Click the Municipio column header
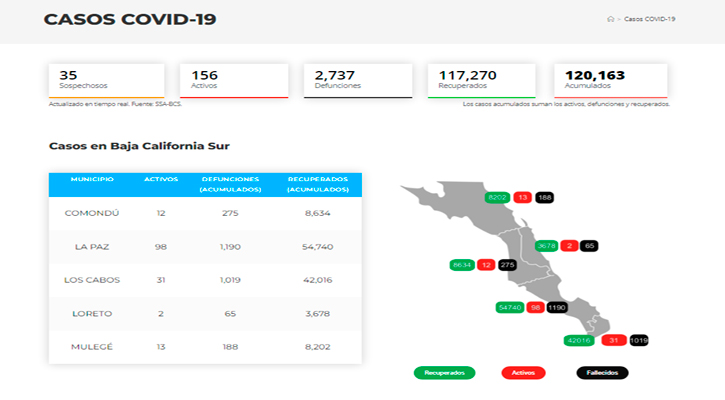Viewport: 725px width, 400px height. point(92,179)
